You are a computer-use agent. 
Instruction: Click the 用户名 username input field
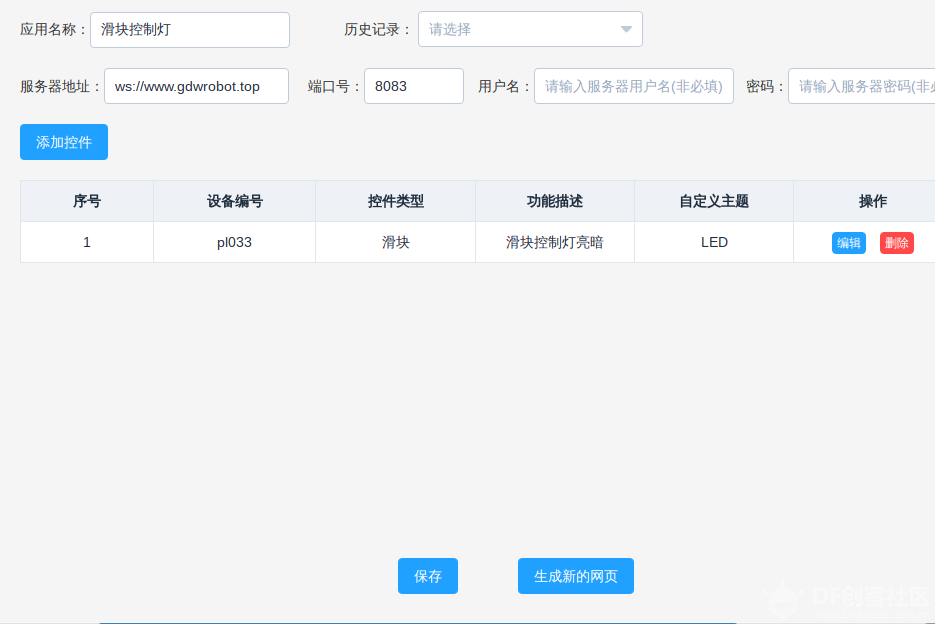tap(633, 87)
